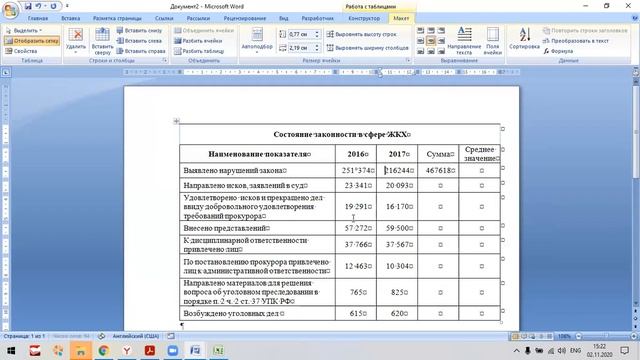
Task: Toggle middle-center cell alignment
Action: click(x=431, y=41)
